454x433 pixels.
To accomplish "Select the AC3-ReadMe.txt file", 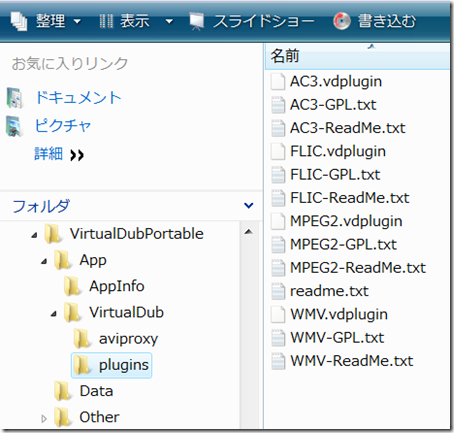I will 348,128.
